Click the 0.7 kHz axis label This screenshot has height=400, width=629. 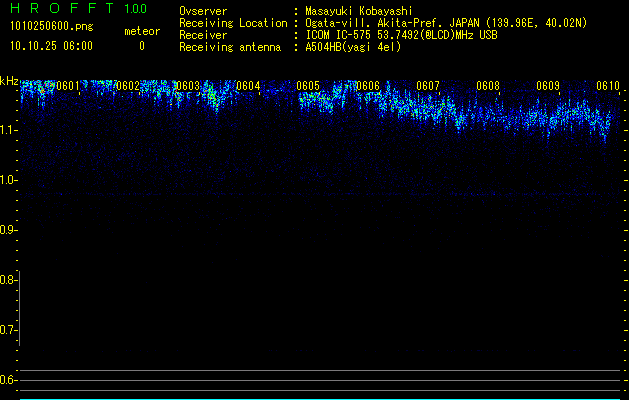pyautogui.click(x=8, y=330)
